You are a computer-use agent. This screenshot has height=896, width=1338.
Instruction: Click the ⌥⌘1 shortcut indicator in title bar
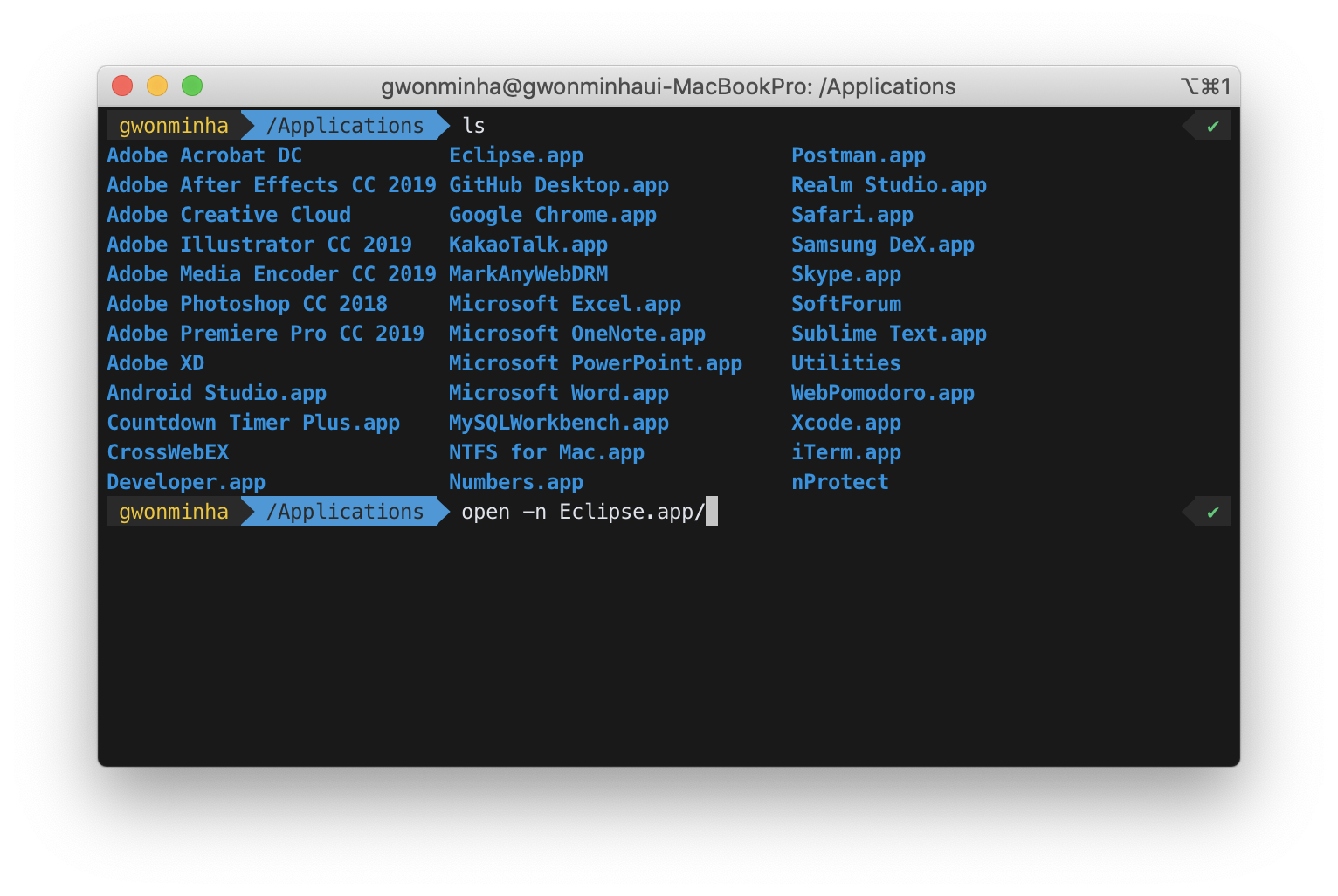(x=1205, y=86)
